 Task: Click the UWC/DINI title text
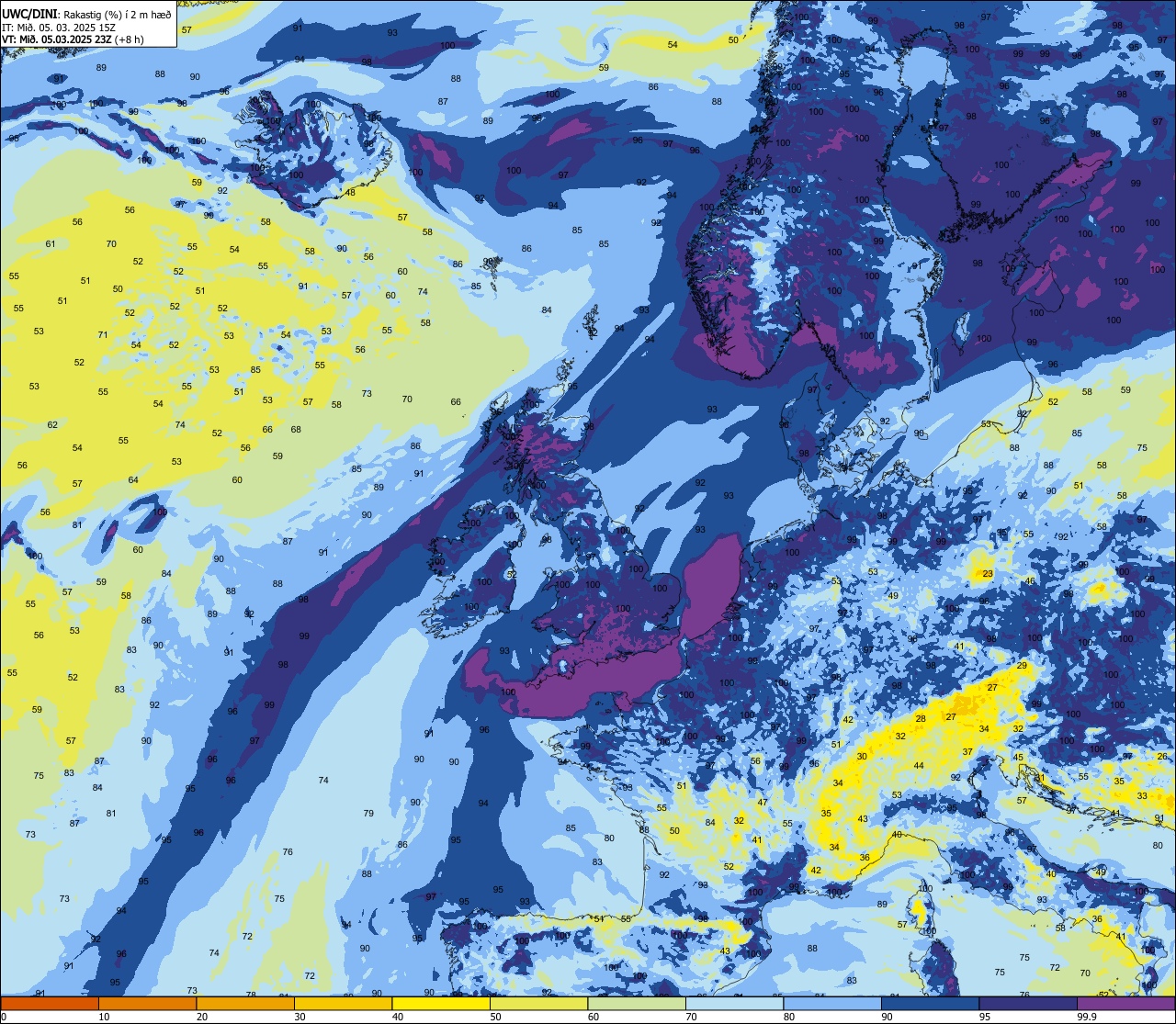tap(30, 15)
